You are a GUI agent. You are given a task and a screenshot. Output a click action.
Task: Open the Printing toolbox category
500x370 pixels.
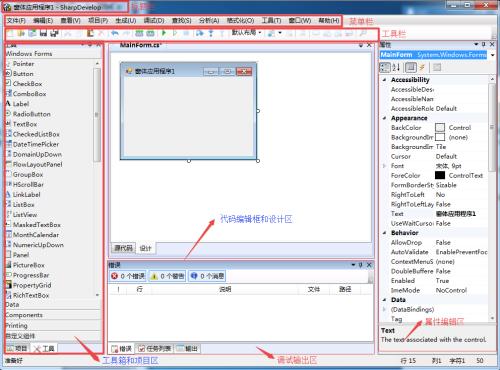click(53, 326)
